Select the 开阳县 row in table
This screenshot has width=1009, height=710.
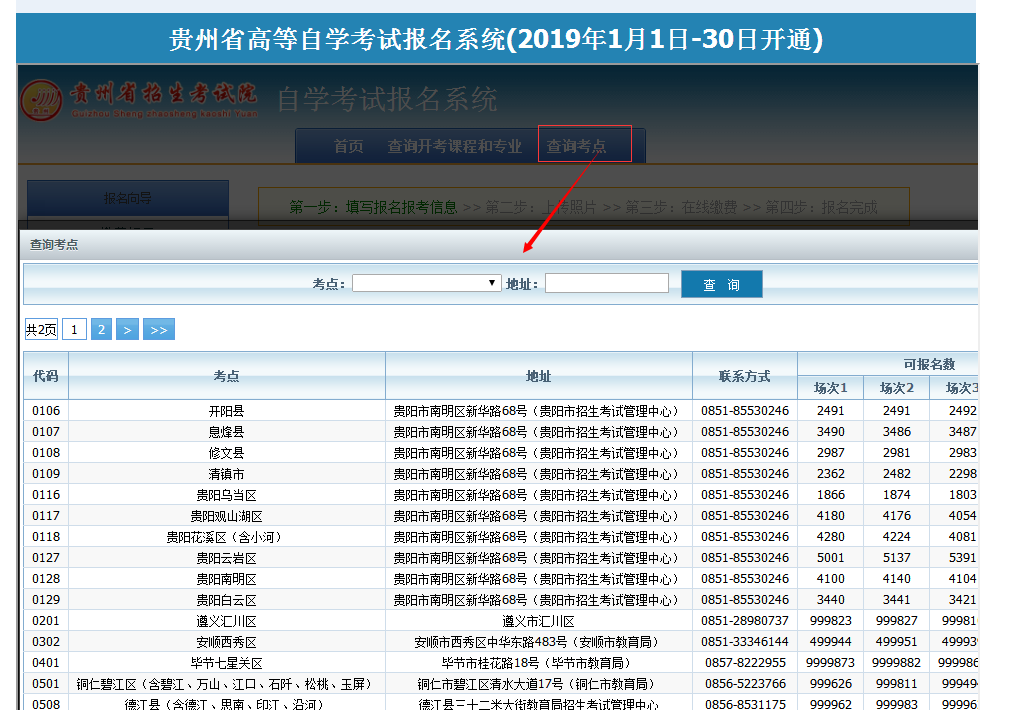pos(226,411)
